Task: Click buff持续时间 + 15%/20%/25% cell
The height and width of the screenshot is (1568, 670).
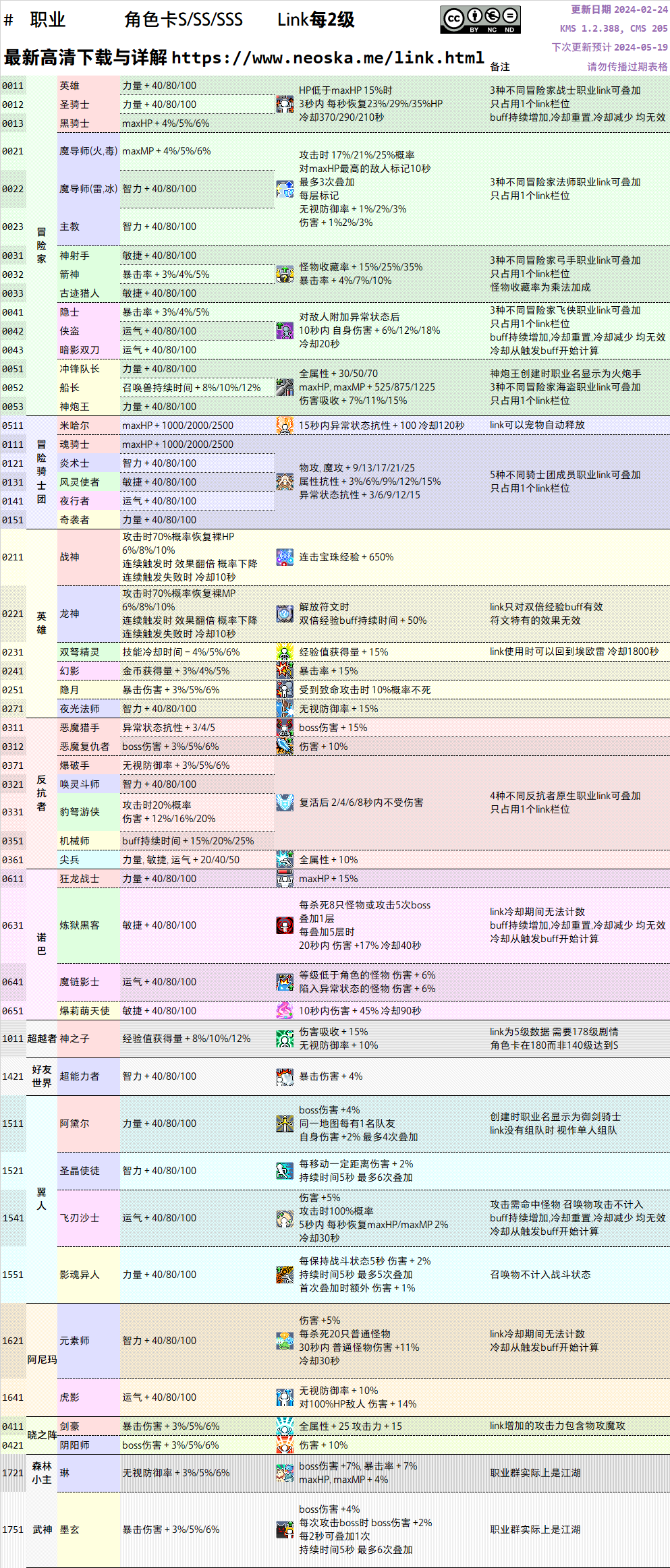Action: pos(197,841)
